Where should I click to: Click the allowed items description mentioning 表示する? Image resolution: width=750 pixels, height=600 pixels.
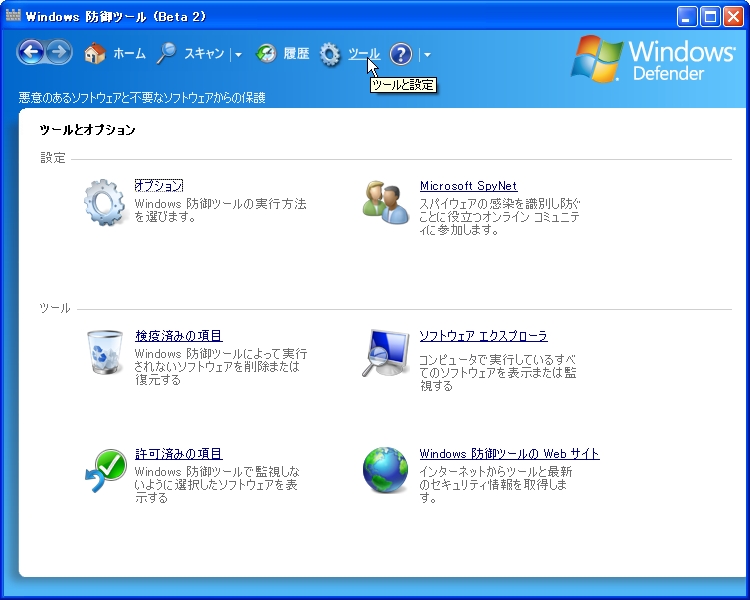[217, 484]
